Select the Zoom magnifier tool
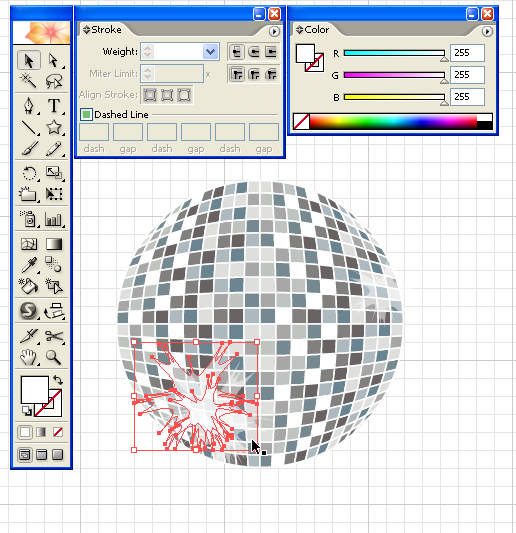Viewport: 516px width, 533px height. 54,357
